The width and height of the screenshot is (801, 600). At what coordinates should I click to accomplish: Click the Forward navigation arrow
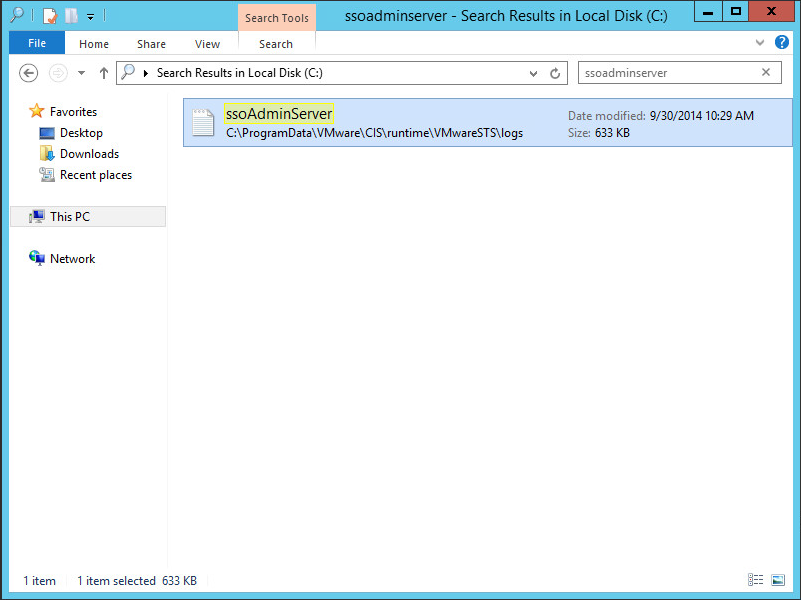58,73
